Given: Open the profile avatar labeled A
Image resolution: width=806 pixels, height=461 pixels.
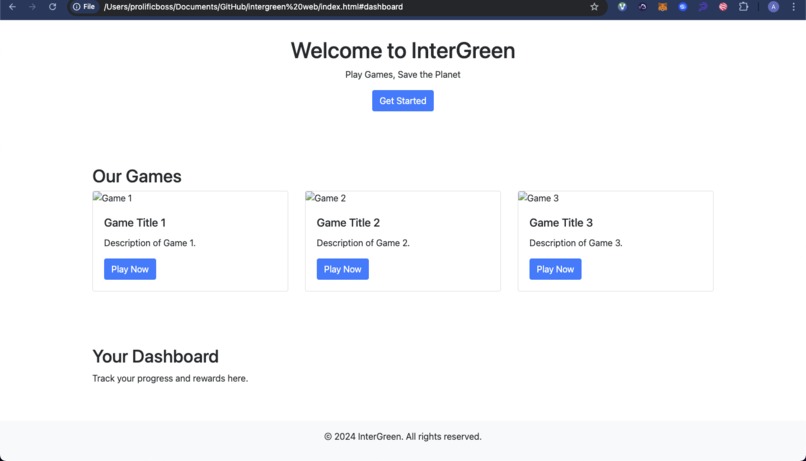Looking at the screenshot, I should point(773,7).
